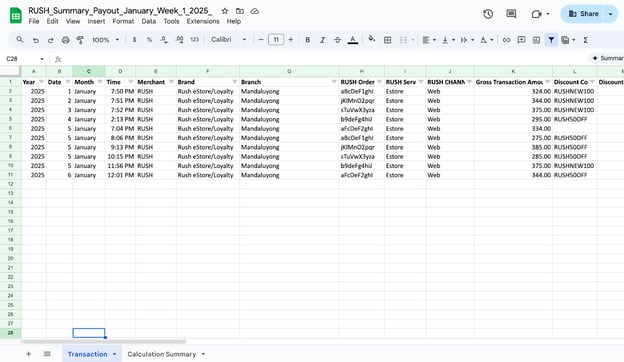The height and width of the screenshot is (362, 624).
Task: Add a new sheet
Action: [x=29, y=354]
